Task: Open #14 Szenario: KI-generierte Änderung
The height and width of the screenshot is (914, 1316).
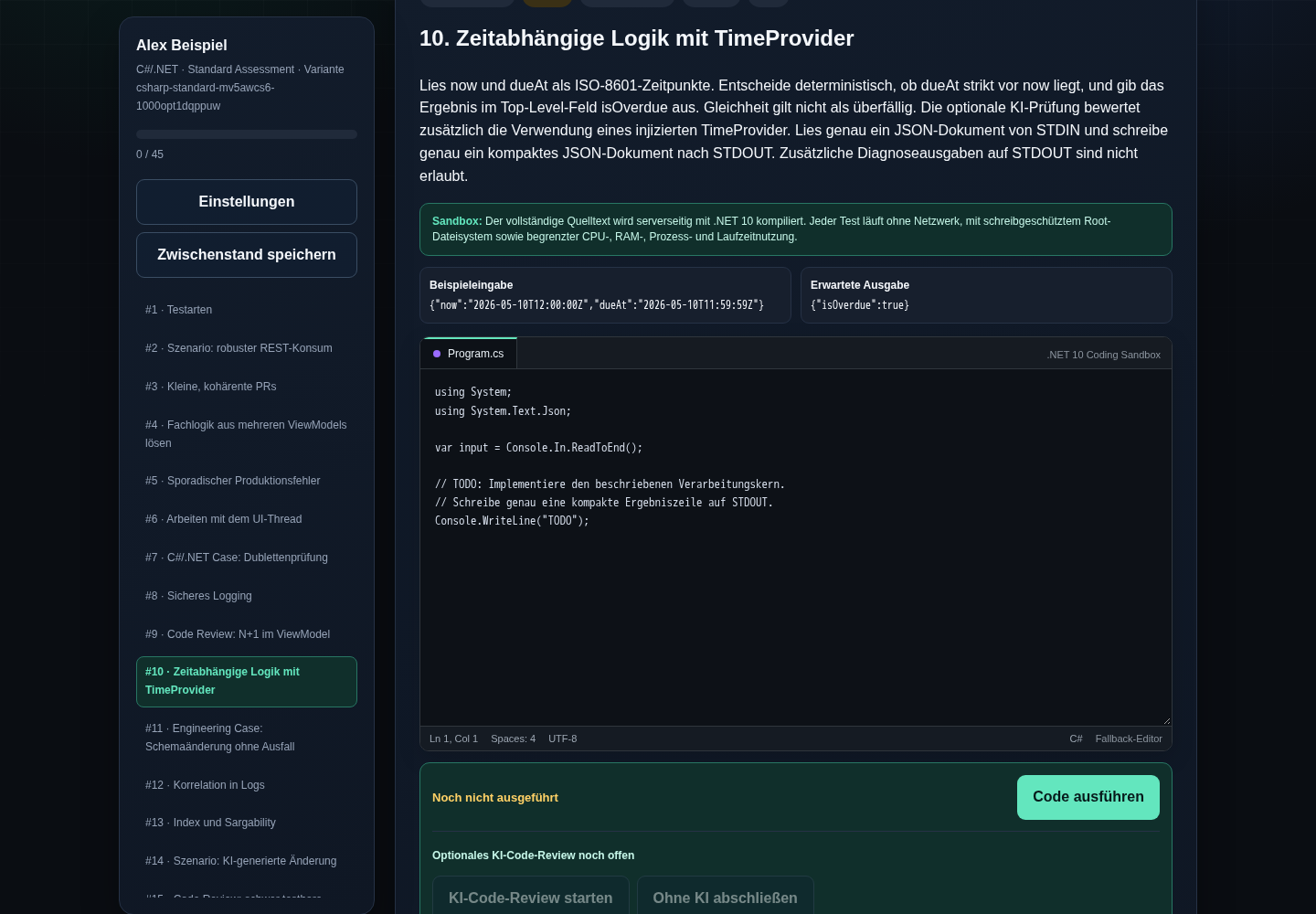Action: click(247, 861)
